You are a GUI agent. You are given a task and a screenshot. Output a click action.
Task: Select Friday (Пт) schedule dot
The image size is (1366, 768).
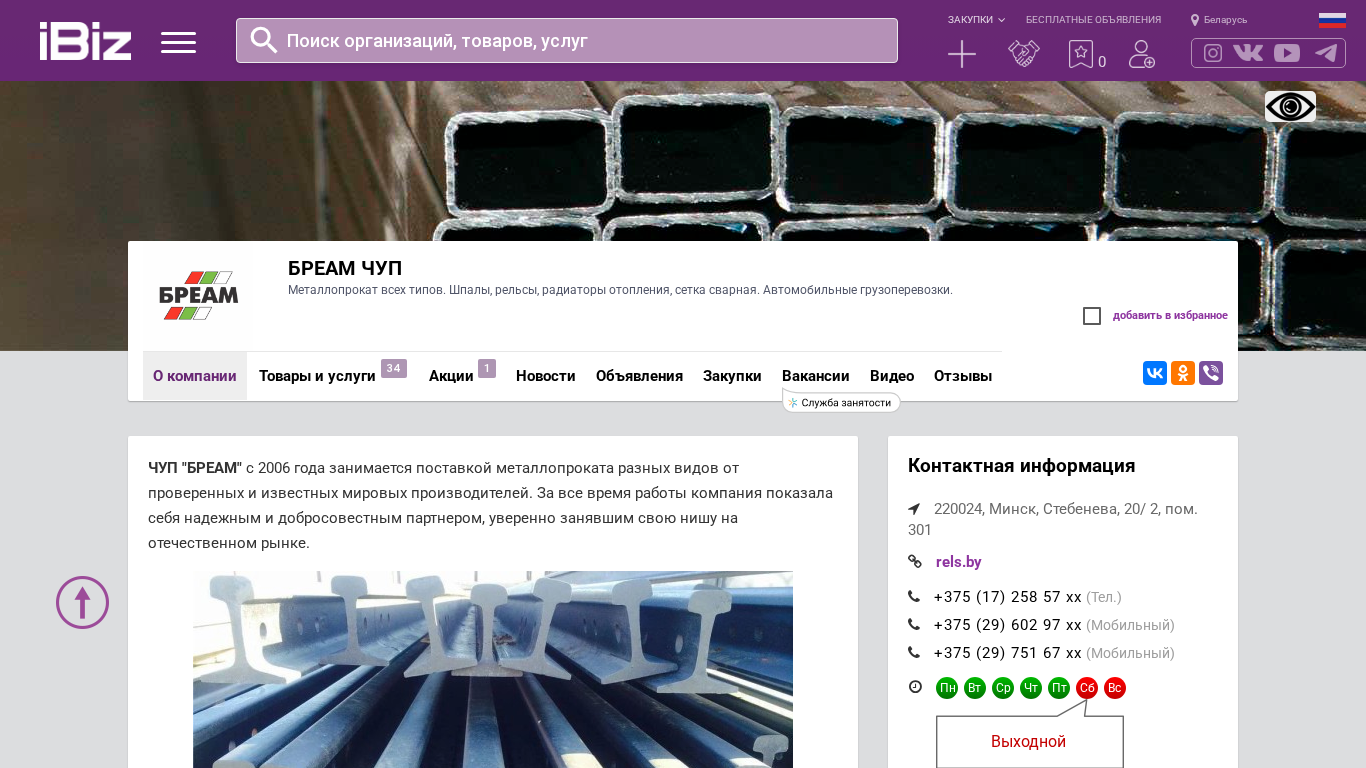(x=1059, y=688)
